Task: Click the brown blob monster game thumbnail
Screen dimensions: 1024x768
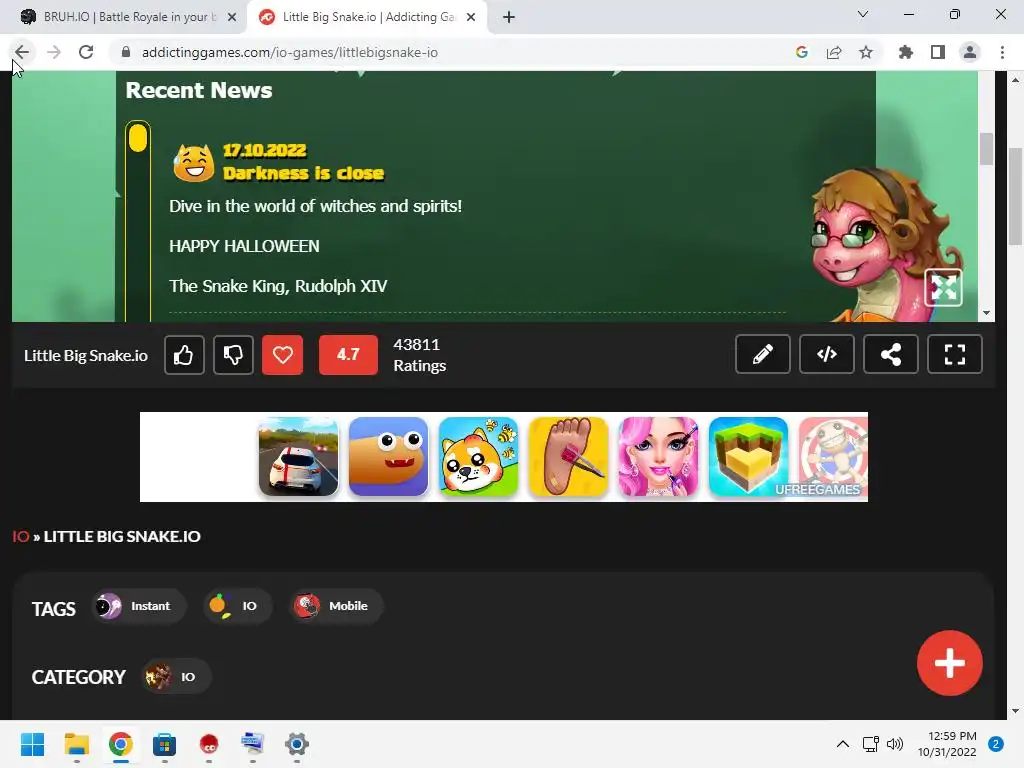Action: (x=389, y=456)
